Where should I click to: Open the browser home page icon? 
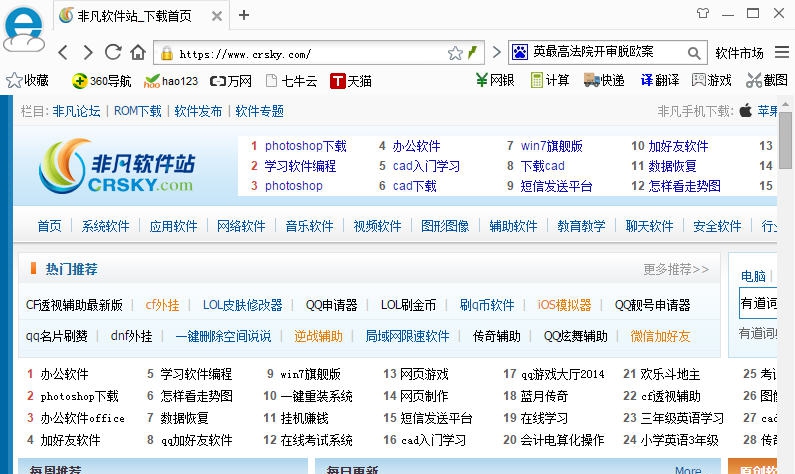pos(138,52)
